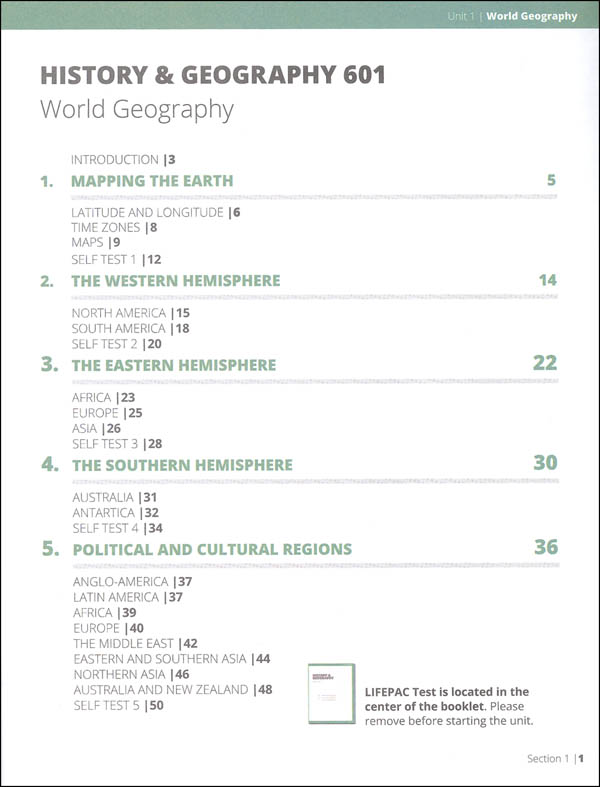Click the Self Test 5 entry
This screenshot has width=600, height=787.
(118, 705)
